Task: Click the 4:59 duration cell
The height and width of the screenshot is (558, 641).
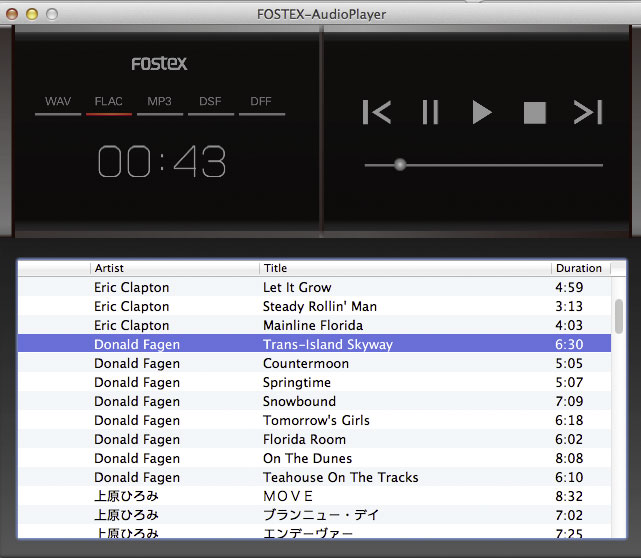Action: [569, 287]
